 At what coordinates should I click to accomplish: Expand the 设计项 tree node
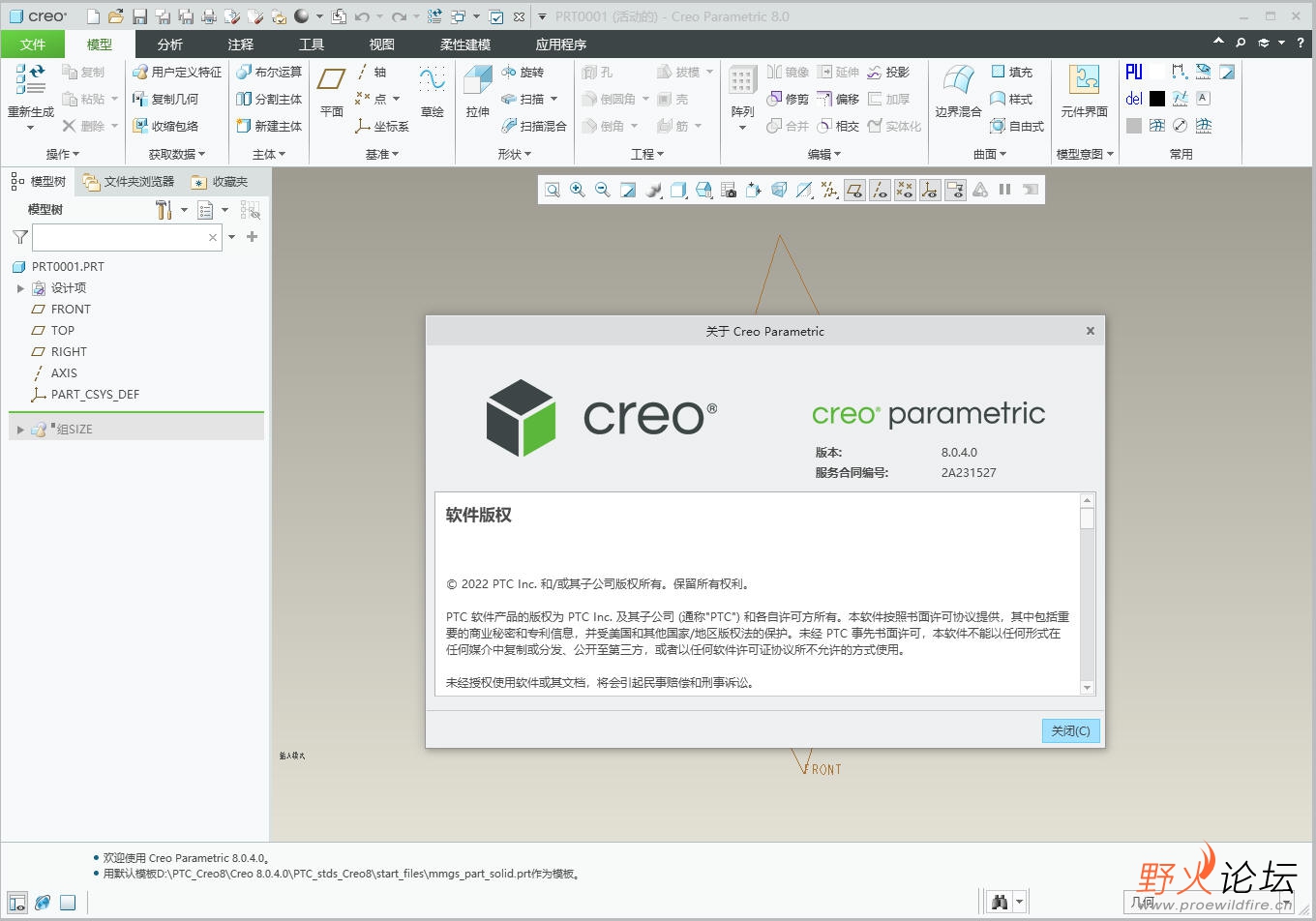coord(20,288)
